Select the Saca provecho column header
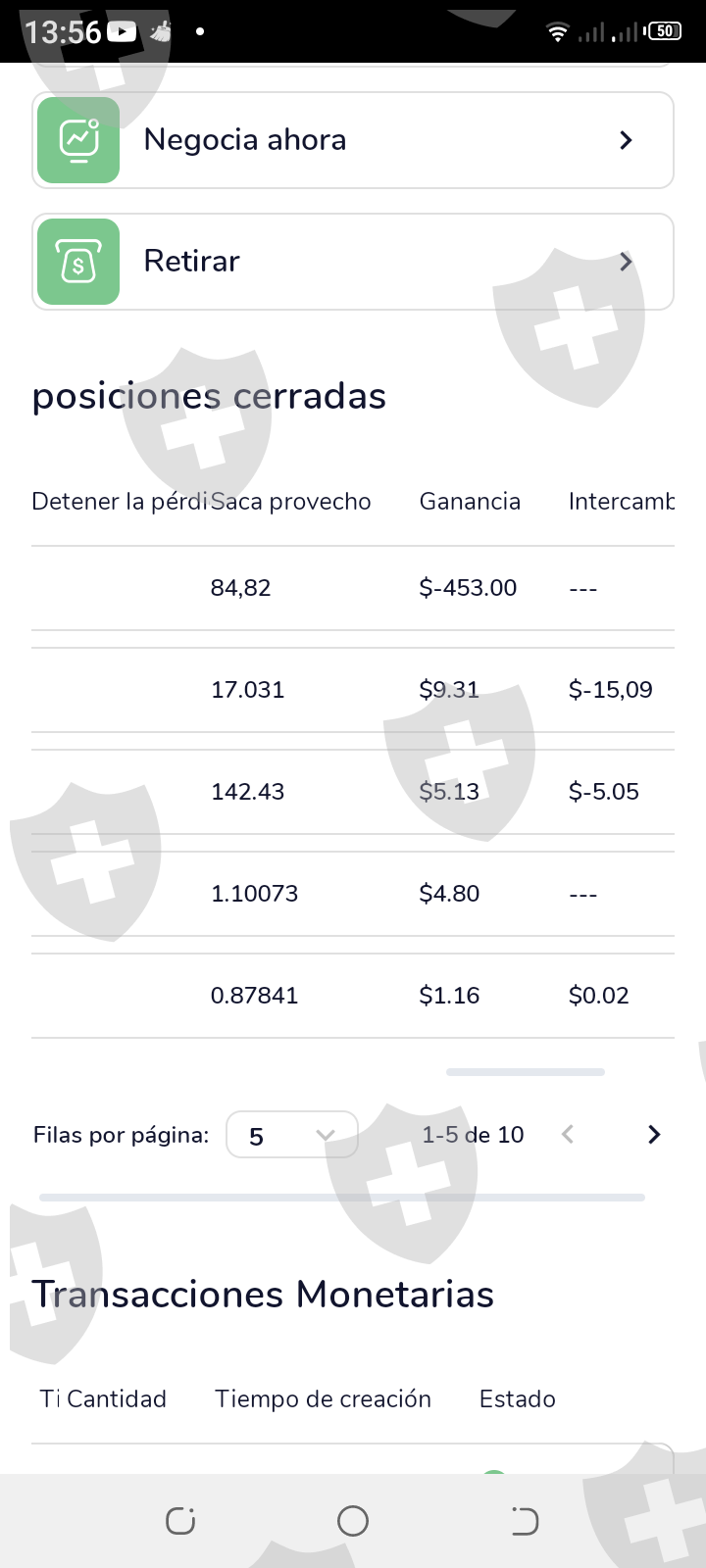 291,502
